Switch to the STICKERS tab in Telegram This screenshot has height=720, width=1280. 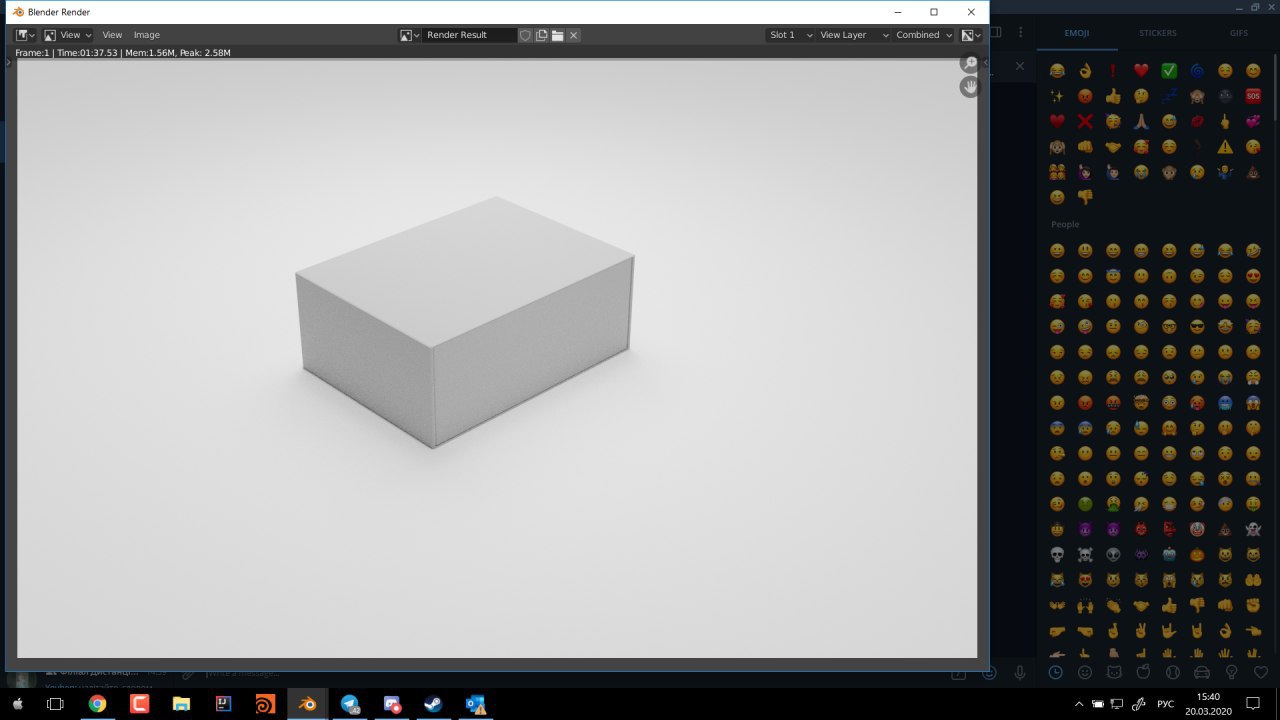coord(1158,33)
